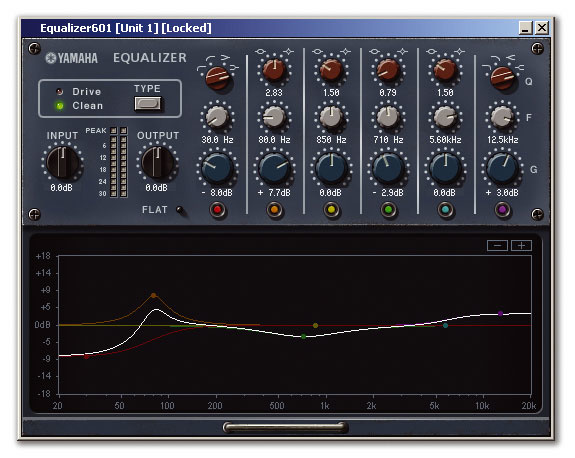Click the frequency knob at 5.60kHz
The height and width of the screenshot is (458, 575).
point(445,117)
